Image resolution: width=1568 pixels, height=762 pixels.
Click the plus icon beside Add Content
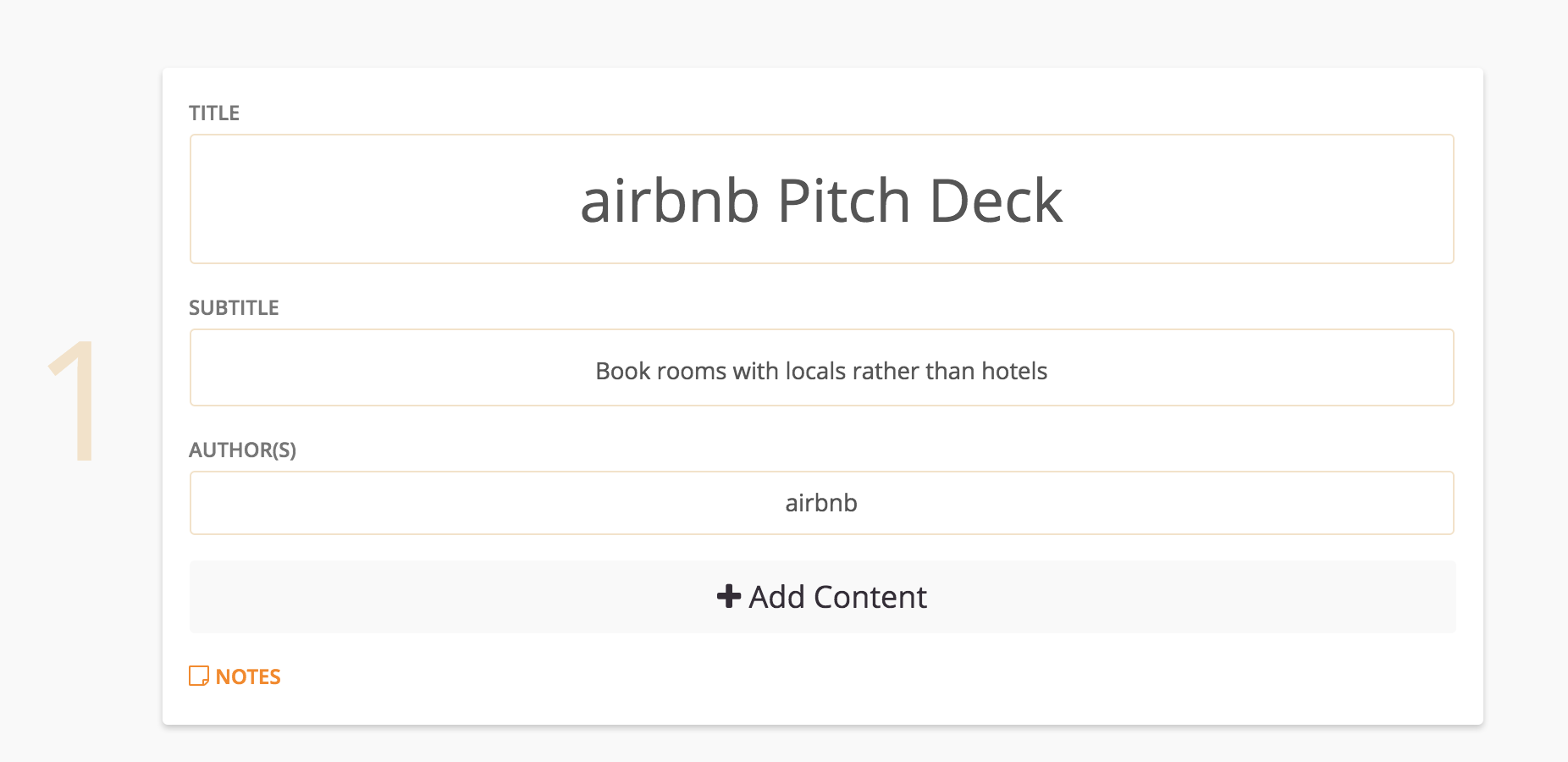(728, 597)
